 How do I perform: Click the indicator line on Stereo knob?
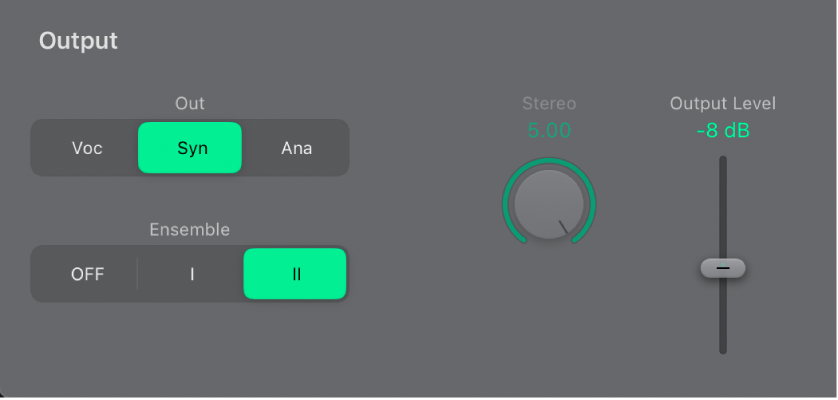pos(568,228)
